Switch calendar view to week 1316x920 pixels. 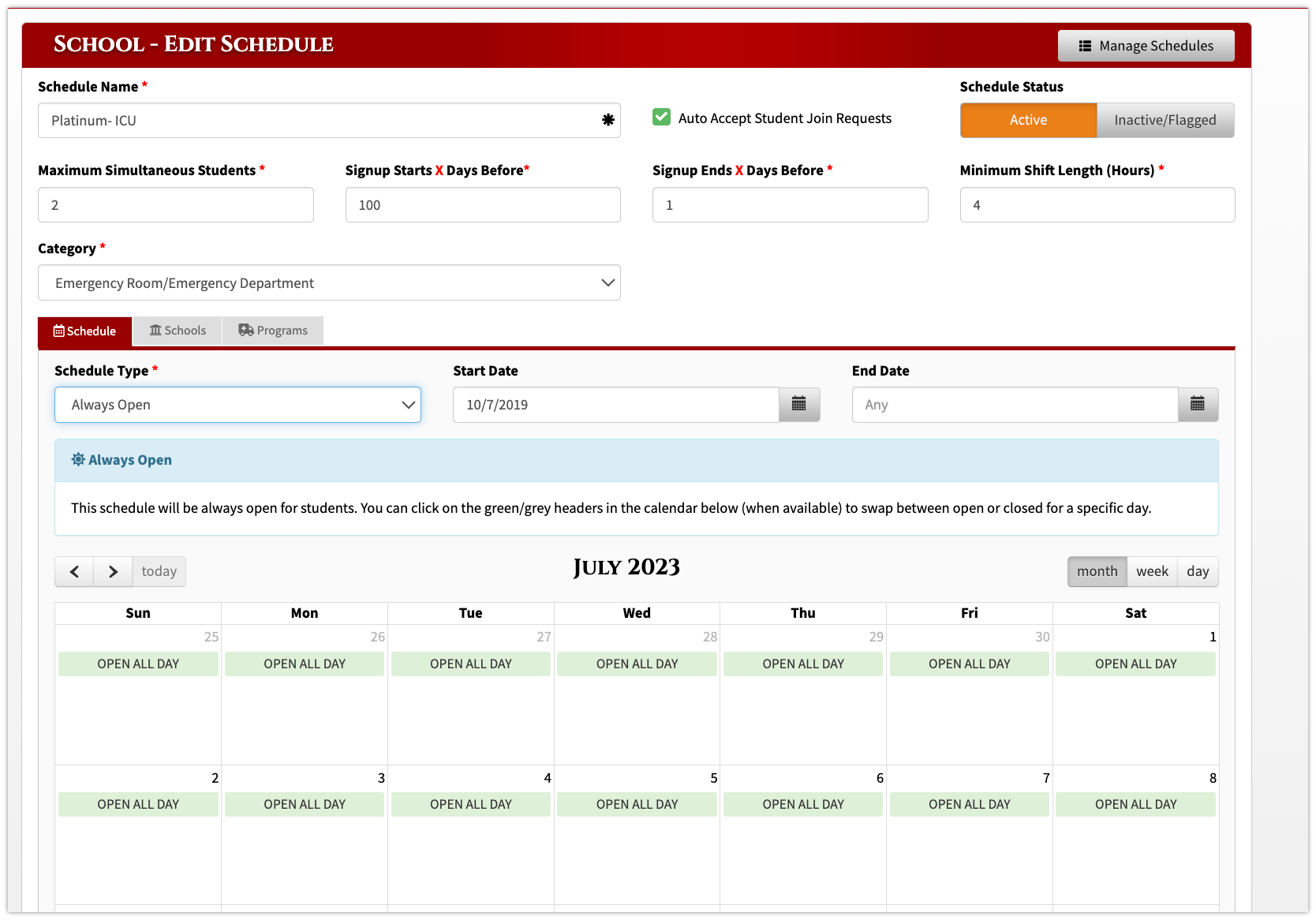tap(1152, 571)
